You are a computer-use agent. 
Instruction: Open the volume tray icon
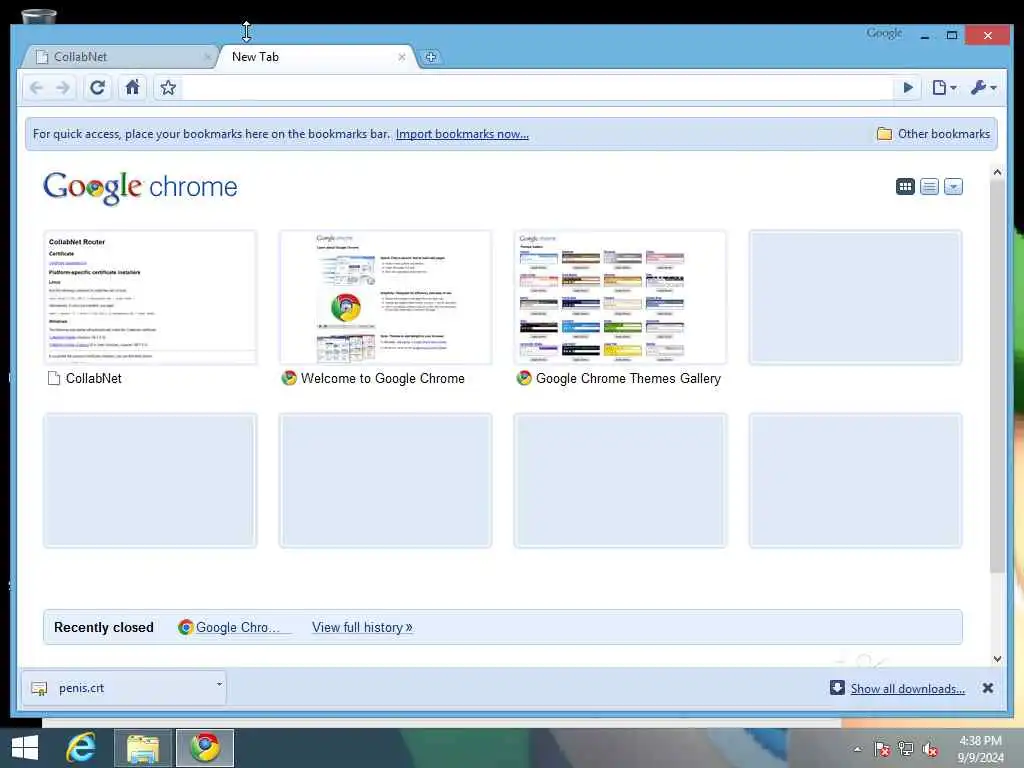coord(930,749)
